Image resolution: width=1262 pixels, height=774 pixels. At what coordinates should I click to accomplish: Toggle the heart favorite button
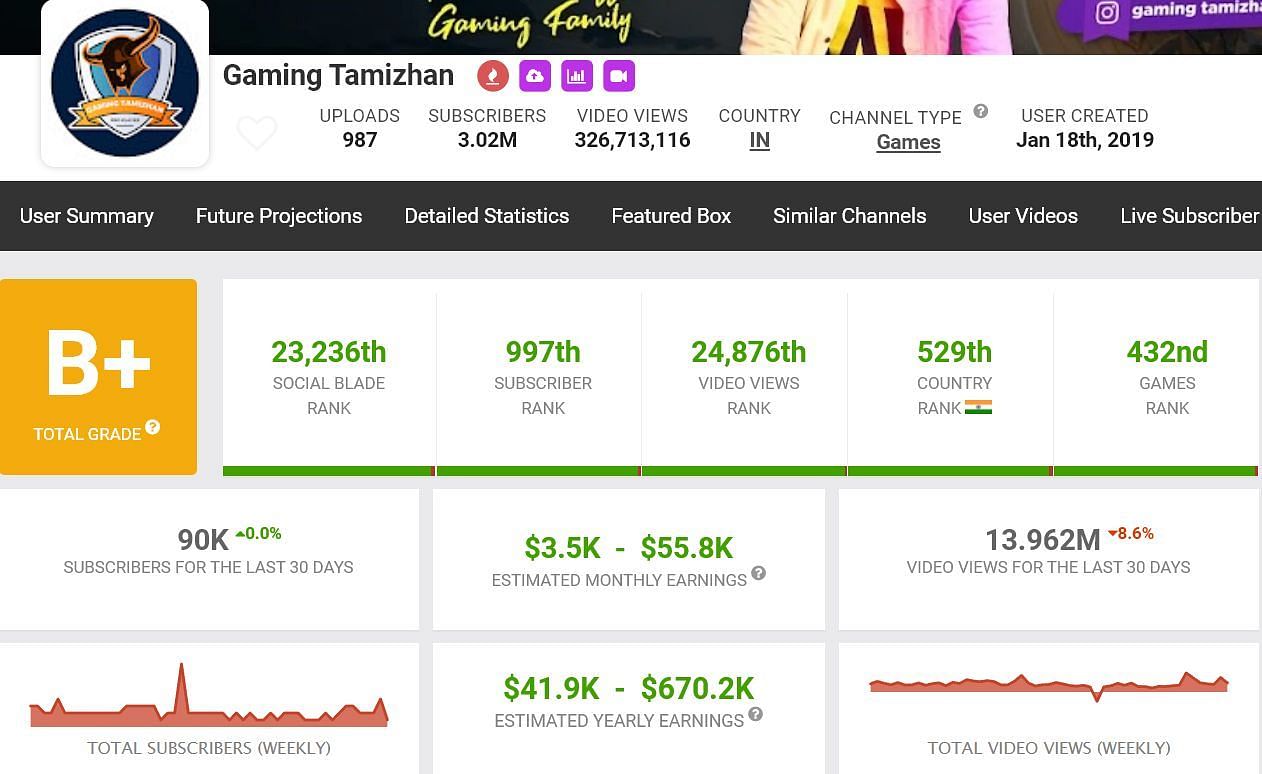click(256, 133)
